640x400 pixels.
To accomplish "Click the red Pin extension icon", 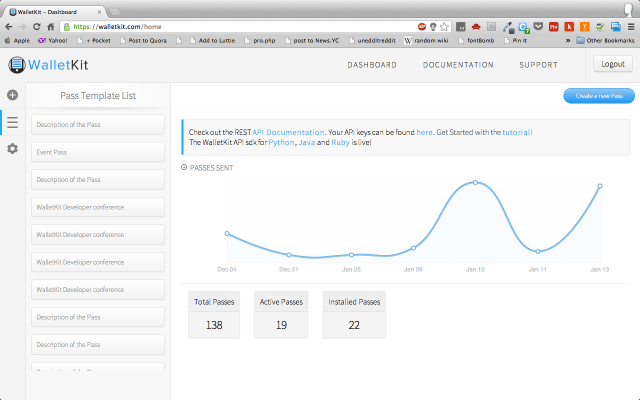I will point(553,27).
